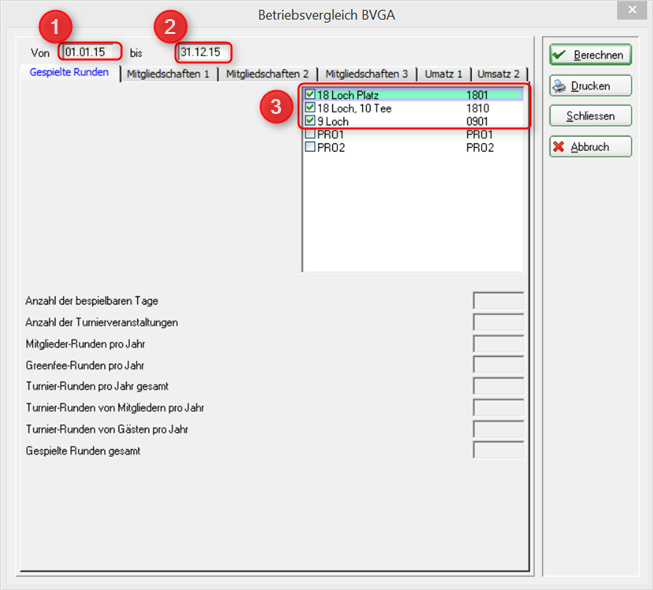Uncheck the 9 Loch checkbox
The image size is (653, 590).
310,121
